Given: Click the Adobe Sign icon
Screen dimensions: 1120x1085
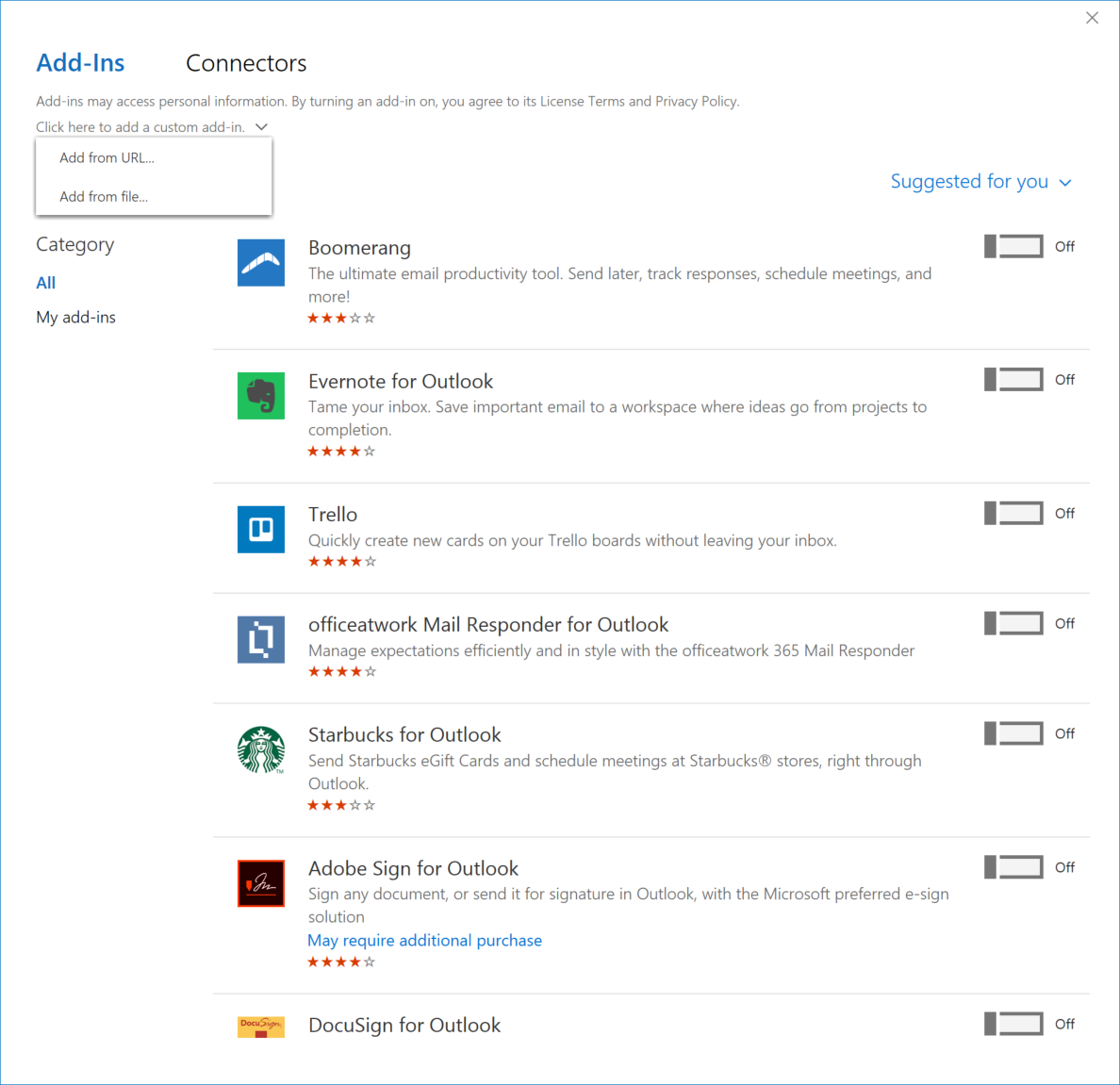Looking at the screenshot, I should pos(261,883).
